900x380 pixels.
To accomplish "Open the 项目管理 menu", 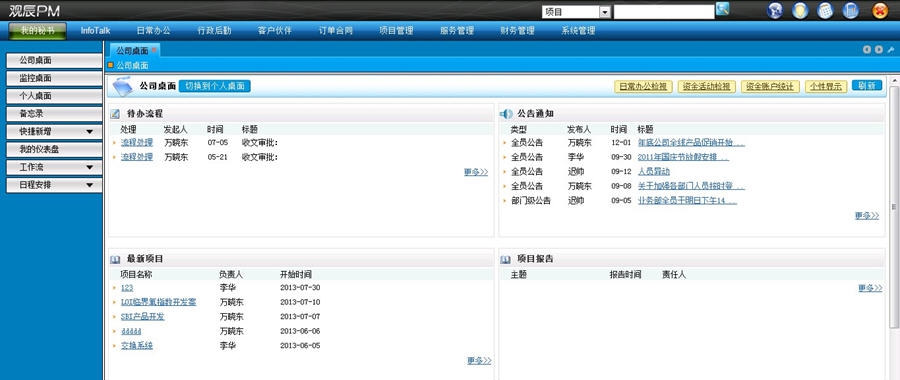I will click(396, 30).
